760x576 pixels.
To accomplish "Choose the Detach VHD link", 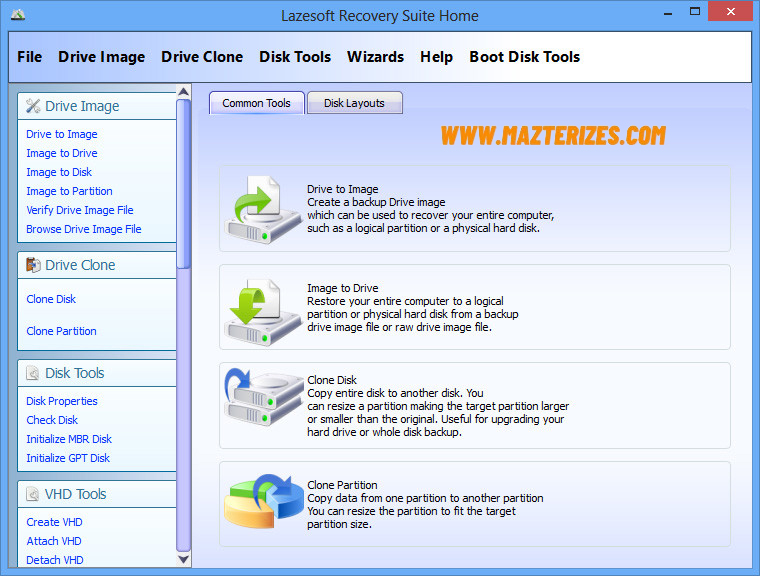I will (55, 560).
